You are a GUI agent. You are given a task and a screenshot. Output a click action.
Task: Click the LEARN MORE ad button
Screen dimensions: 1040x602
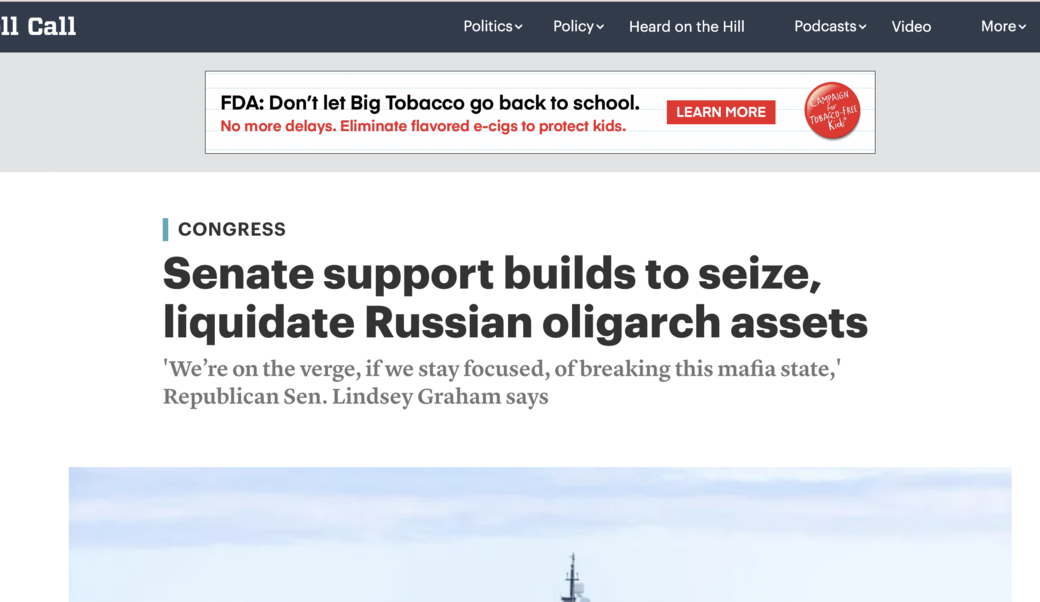coord(721,112)
